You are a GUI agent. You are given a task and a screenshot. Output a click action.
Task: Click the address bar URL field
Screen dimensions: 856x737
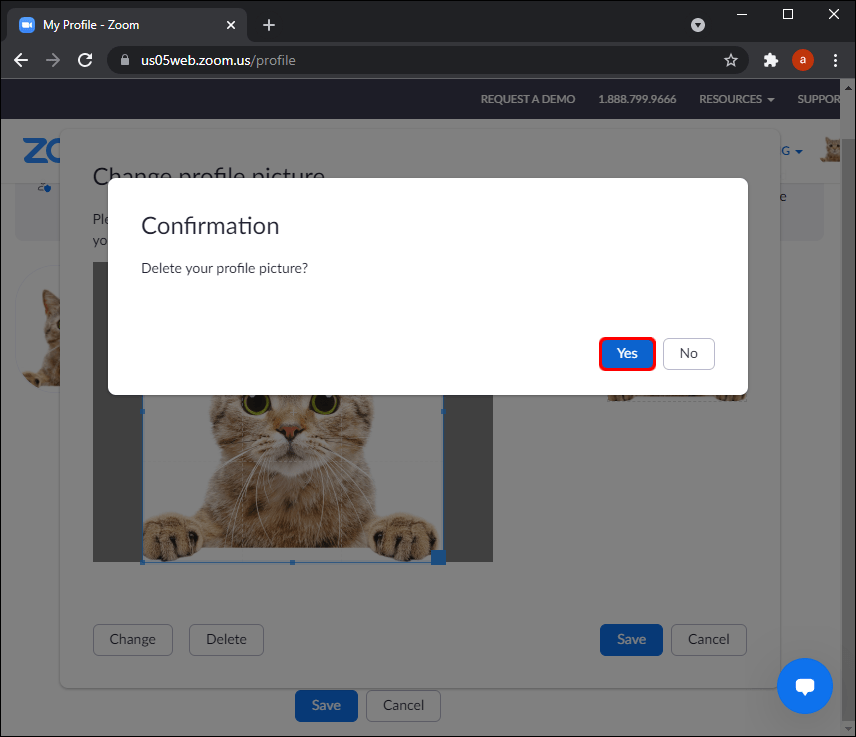click(420, 60)
